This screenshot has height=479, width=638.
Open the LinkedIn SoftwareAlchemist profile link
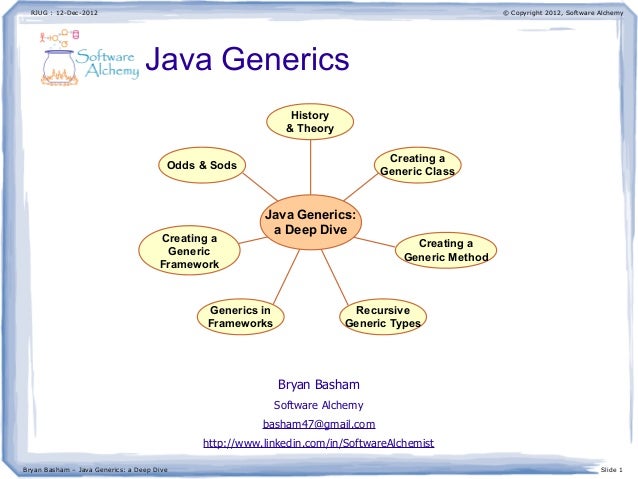[319, 443]
